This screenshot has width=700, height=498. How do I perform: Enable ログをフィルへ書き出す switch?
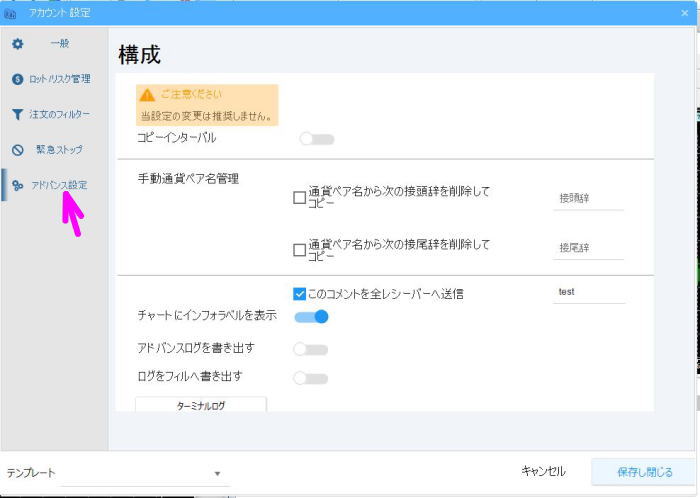[311, 378]
